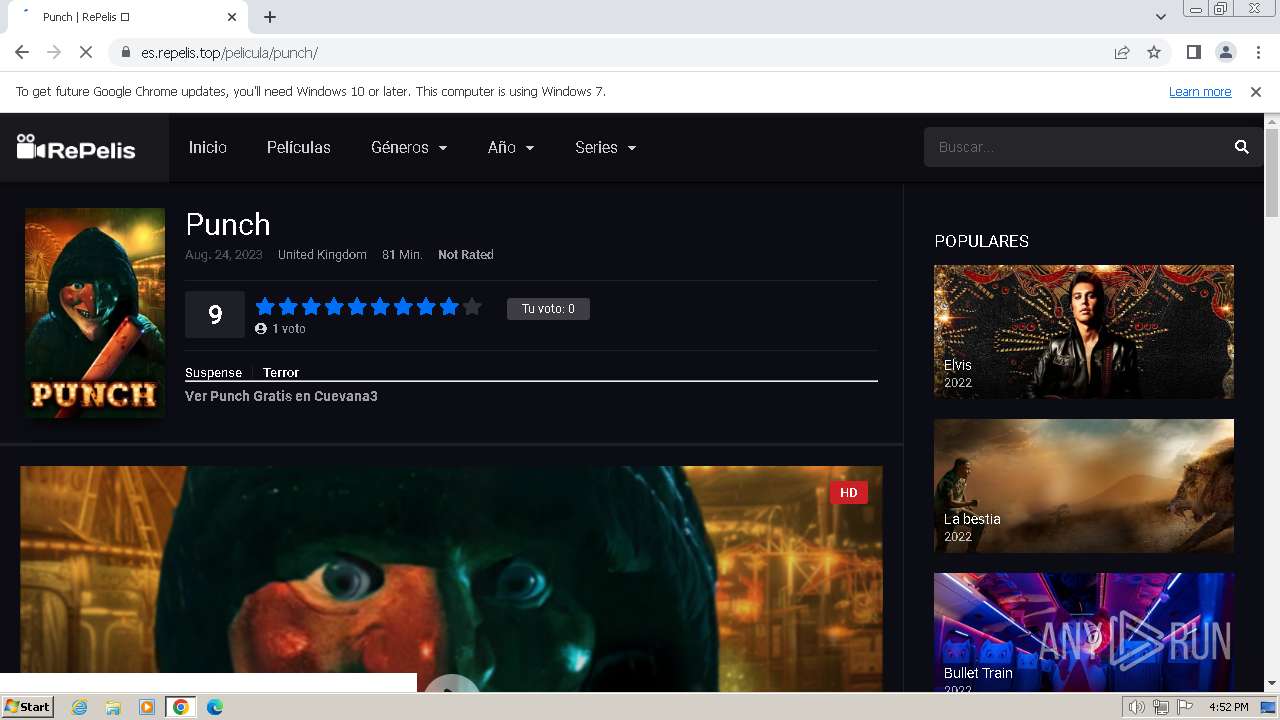The width and height of the screenshot is (1280, 720).
Task: Open the Windows Start menu
Action: (x=27, y=707)
